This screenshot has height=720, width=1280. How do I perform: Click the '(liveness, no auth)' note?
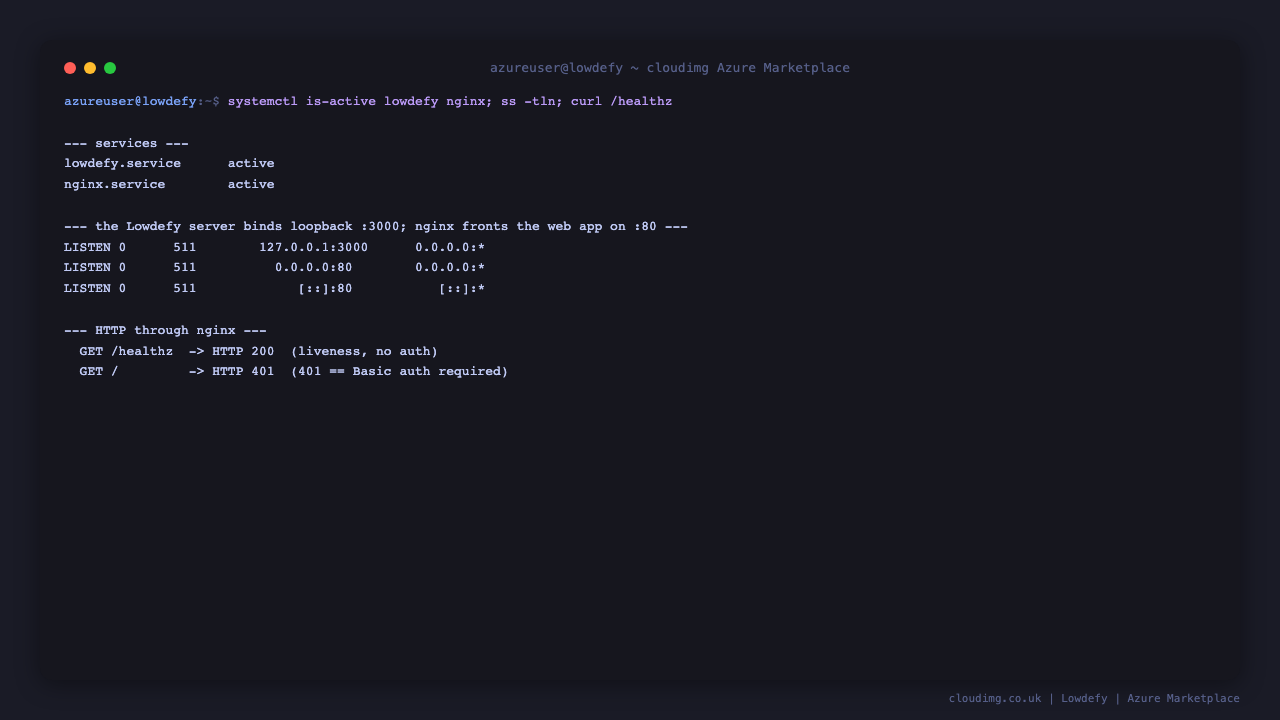(364, 351)
